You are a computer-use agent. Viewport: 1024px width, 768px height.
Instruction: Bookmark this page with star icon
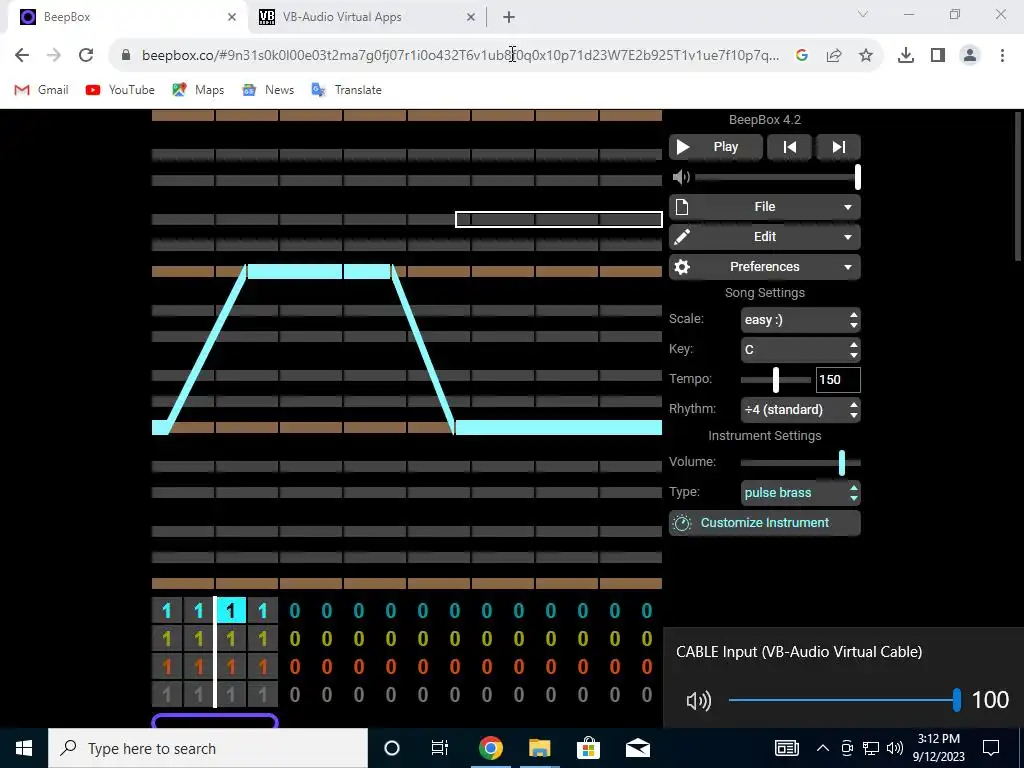(x=865, y=56)
